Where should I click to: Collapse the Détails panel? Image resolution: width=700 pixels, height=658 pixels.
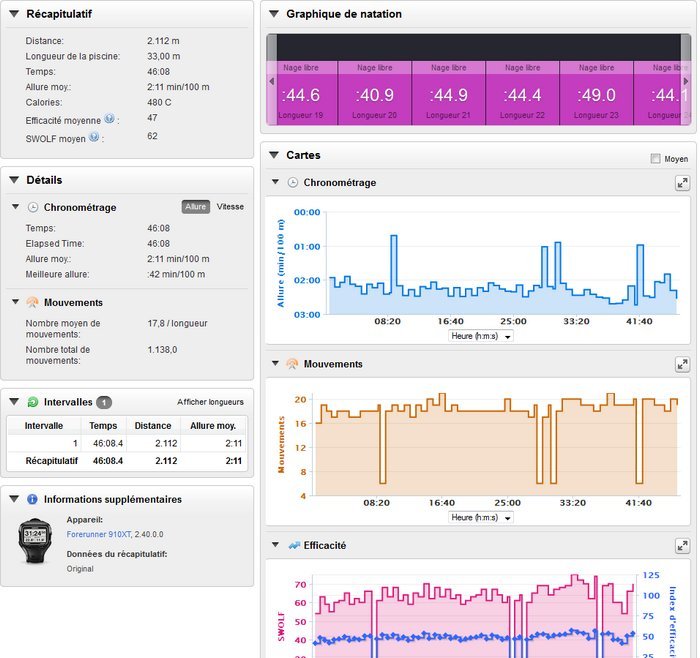[x=14, y=180]
